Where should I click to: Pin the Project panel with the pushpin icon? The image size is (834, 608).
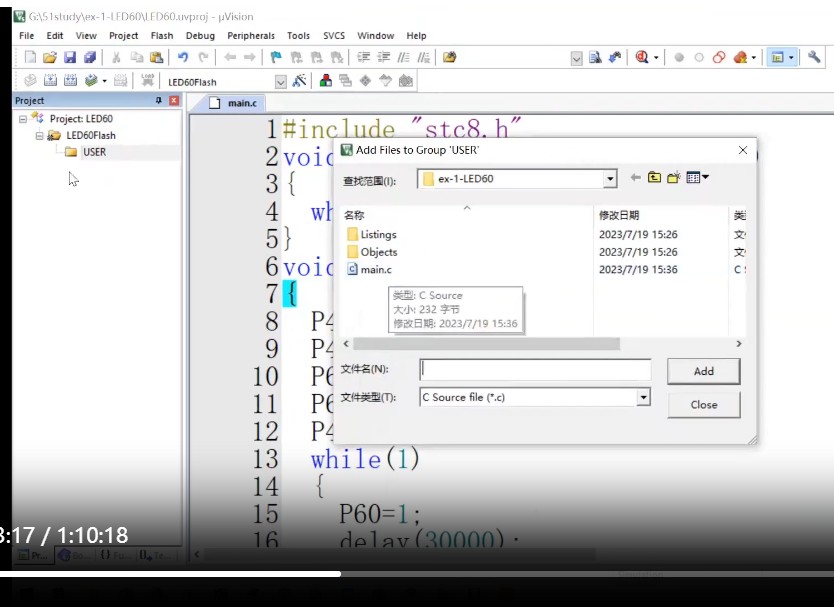pos(159,101)
